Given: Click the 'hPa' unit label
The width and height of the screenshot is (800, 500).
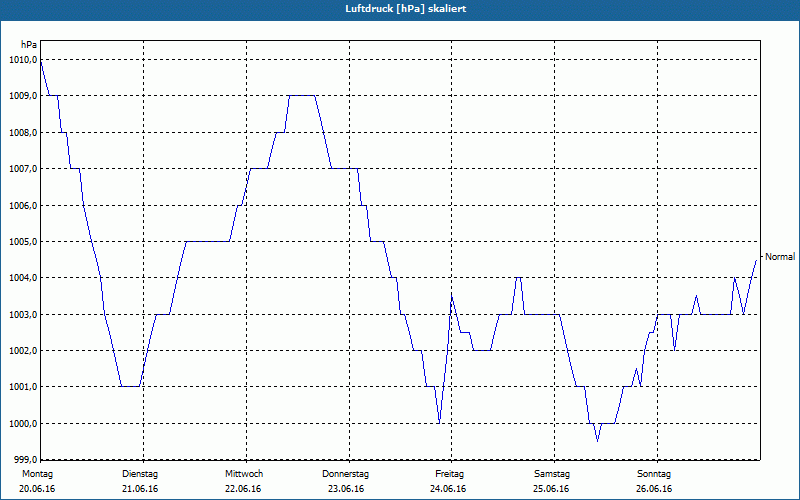Looking at the screenshot, I should tap(29, 45).
